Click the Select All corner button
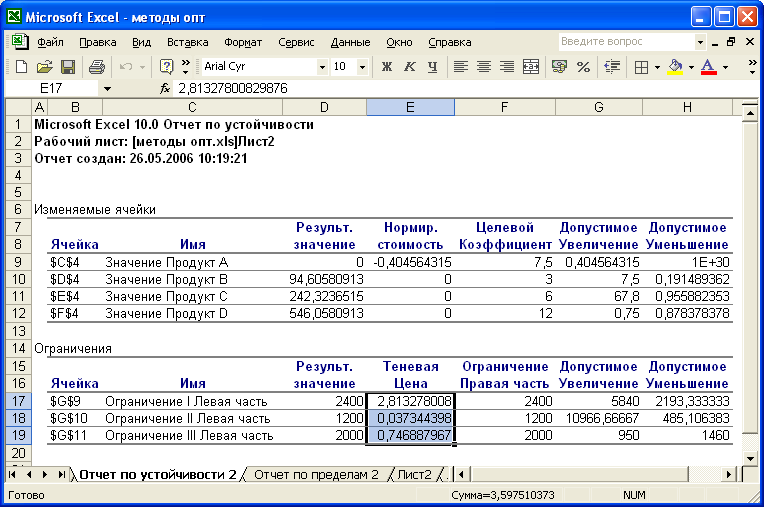Image resolution: width=764 pixels, height=507 pixels. [19, 107]
